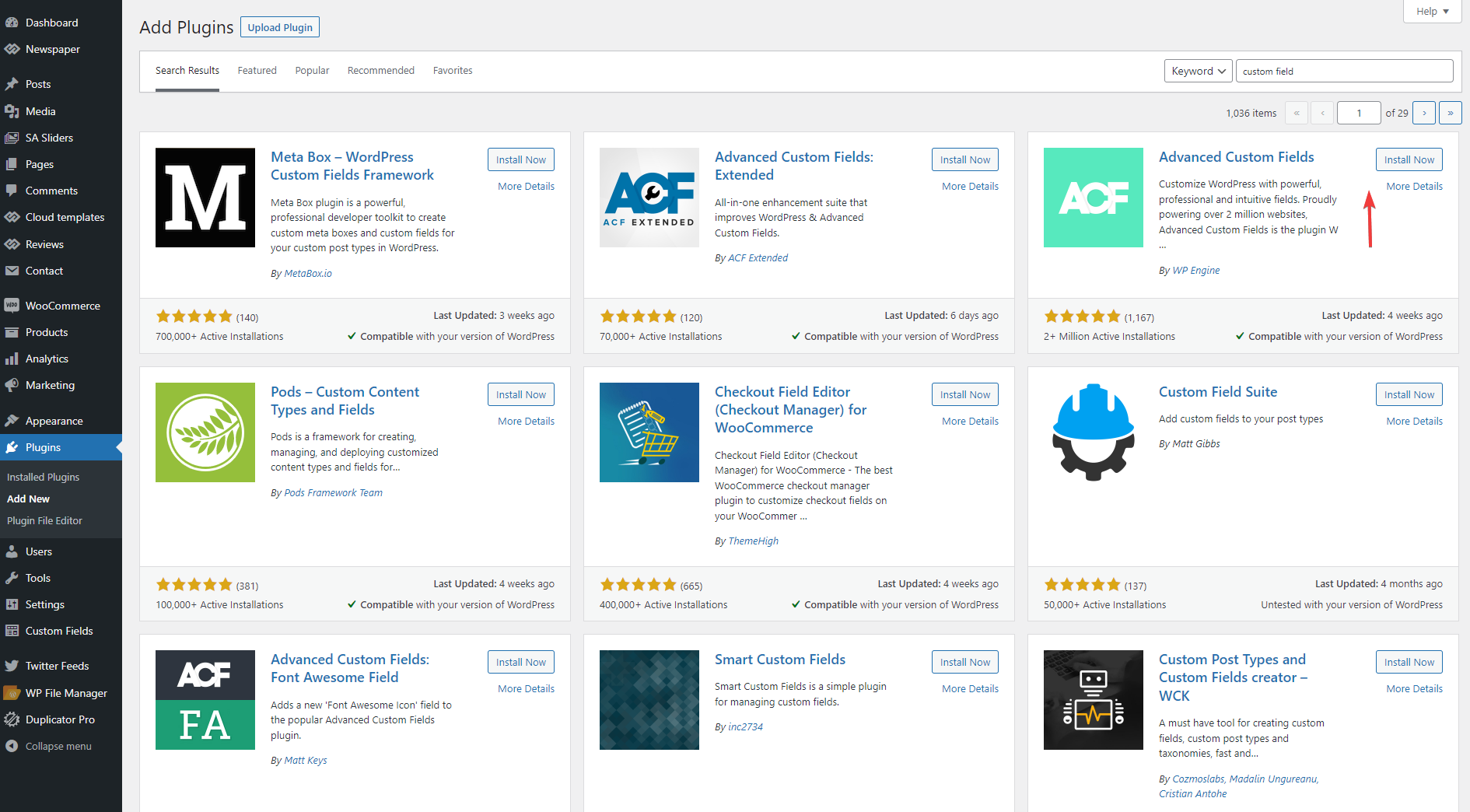View More Details for ACF Extended
Screen dimensions: 1470x812
970,186
